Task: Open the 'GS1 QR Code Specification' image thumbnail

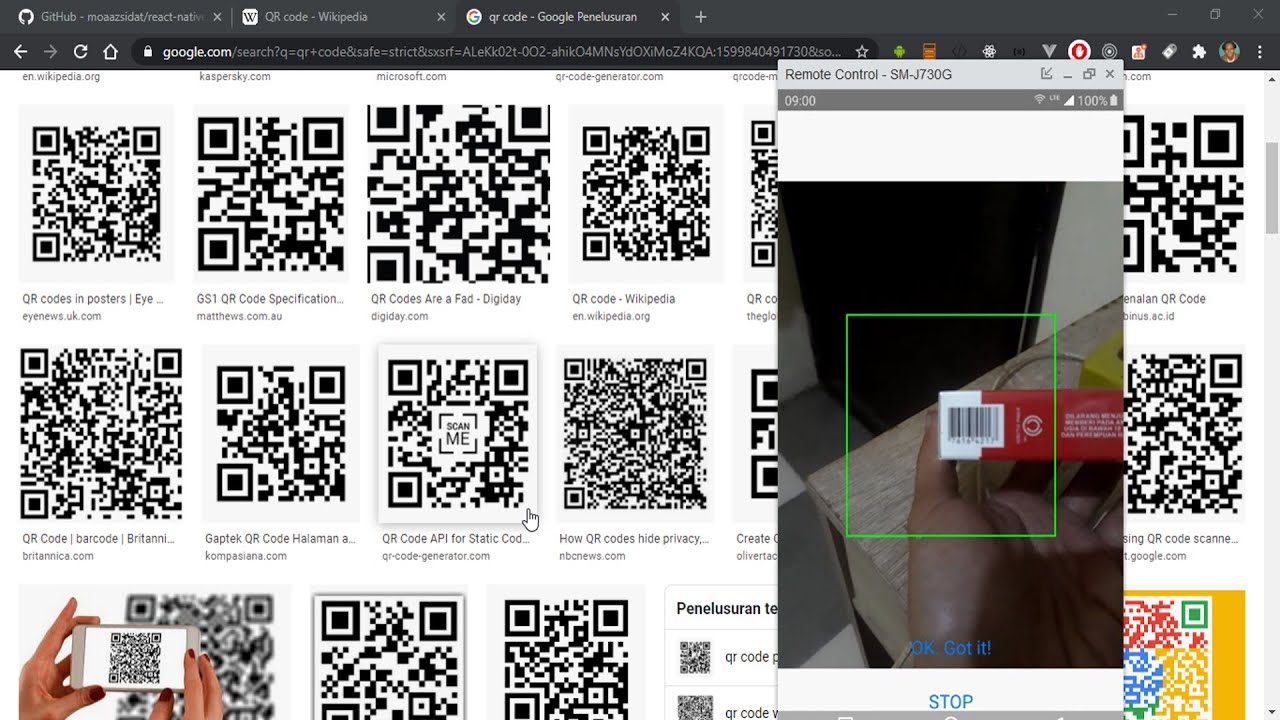Action: click(270, 194)
